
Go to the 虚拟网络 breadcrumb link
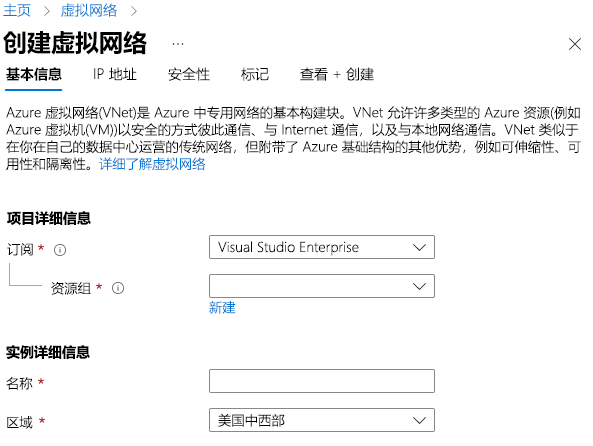tap(89, 10)
